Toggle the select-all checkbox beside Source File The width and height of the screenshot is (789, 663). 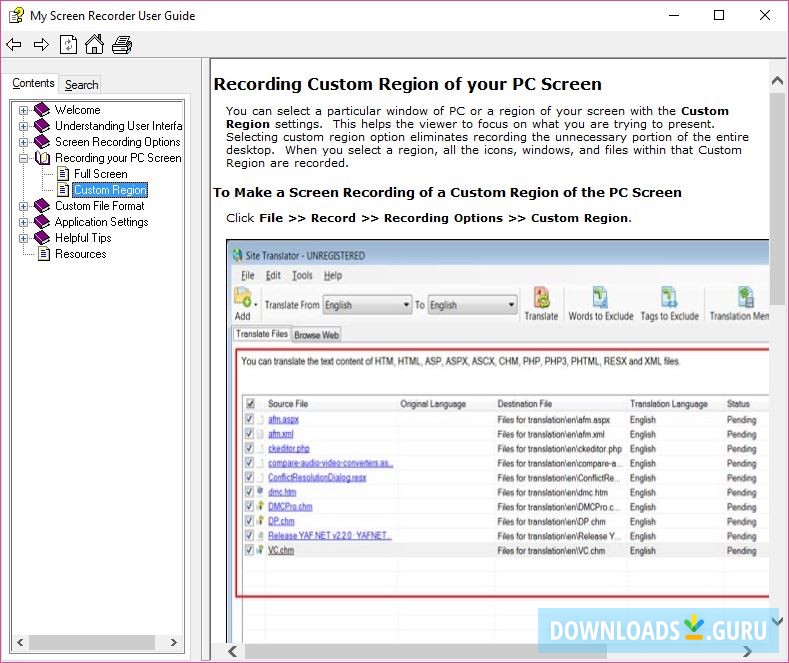tap(250, 404)
